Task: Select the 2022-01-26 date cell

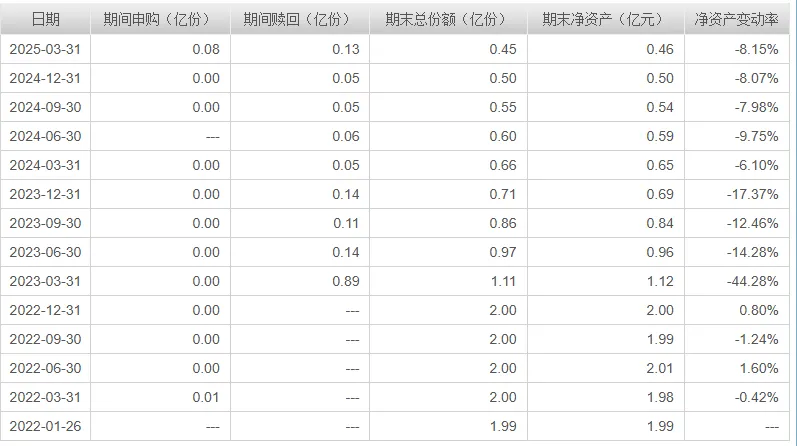Action: click(45, 426)
